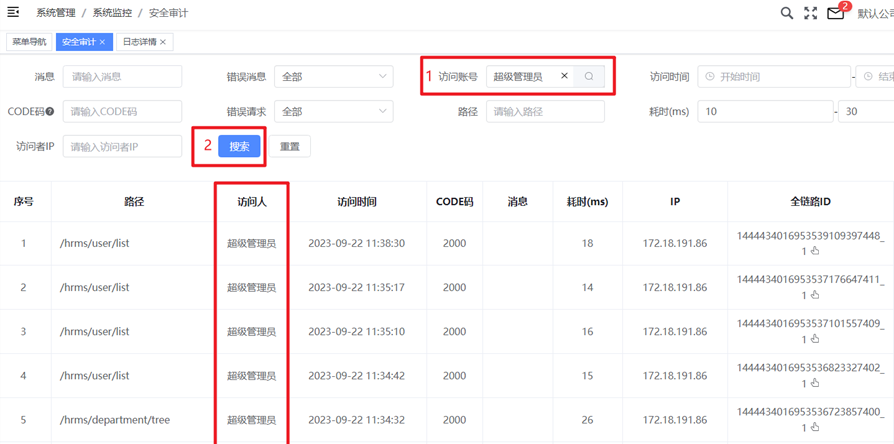
Task: Click the 耗时 maximum field showing 30
Action: [x=867, y=112]
